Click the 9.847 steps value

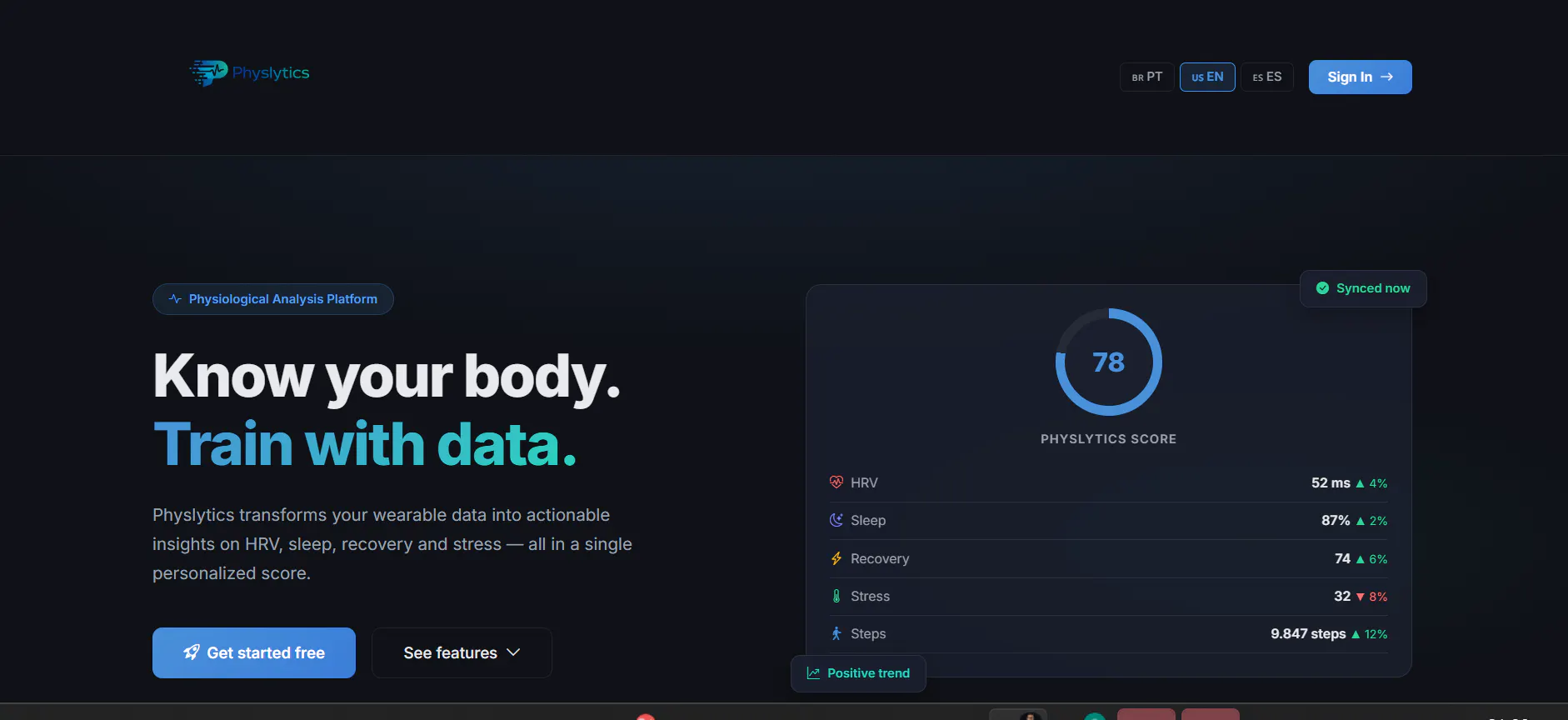(1308, 634)
